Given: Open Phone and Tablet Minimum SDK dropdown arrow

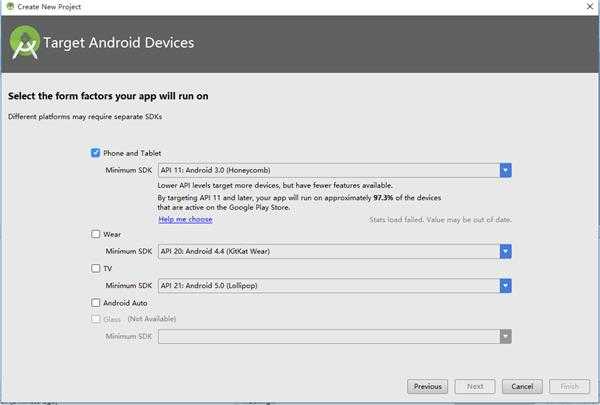Looking at the screenshot, I should (505, 170).
